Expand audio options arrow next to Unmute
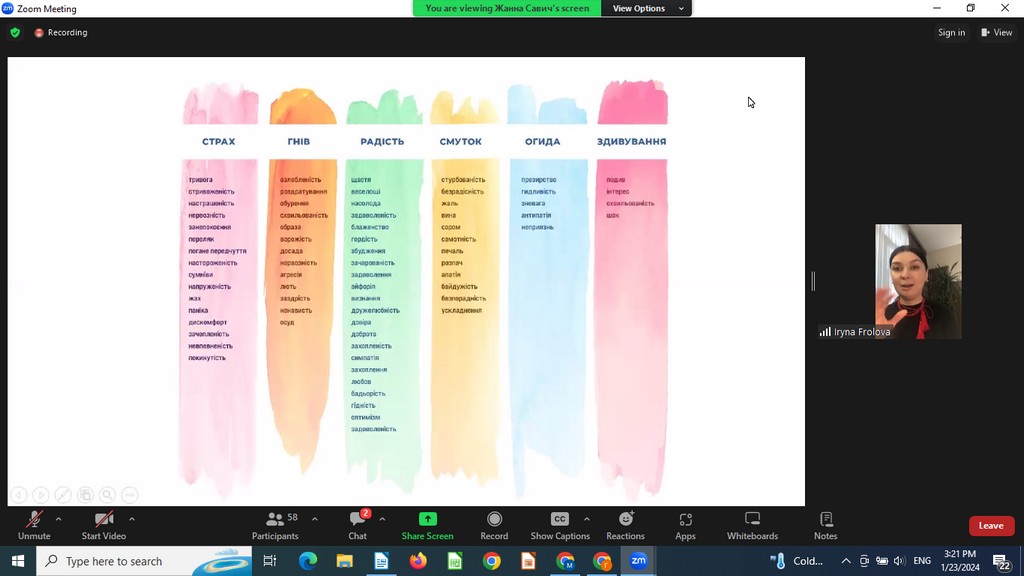1024x576 pixels. pos(58,519)
